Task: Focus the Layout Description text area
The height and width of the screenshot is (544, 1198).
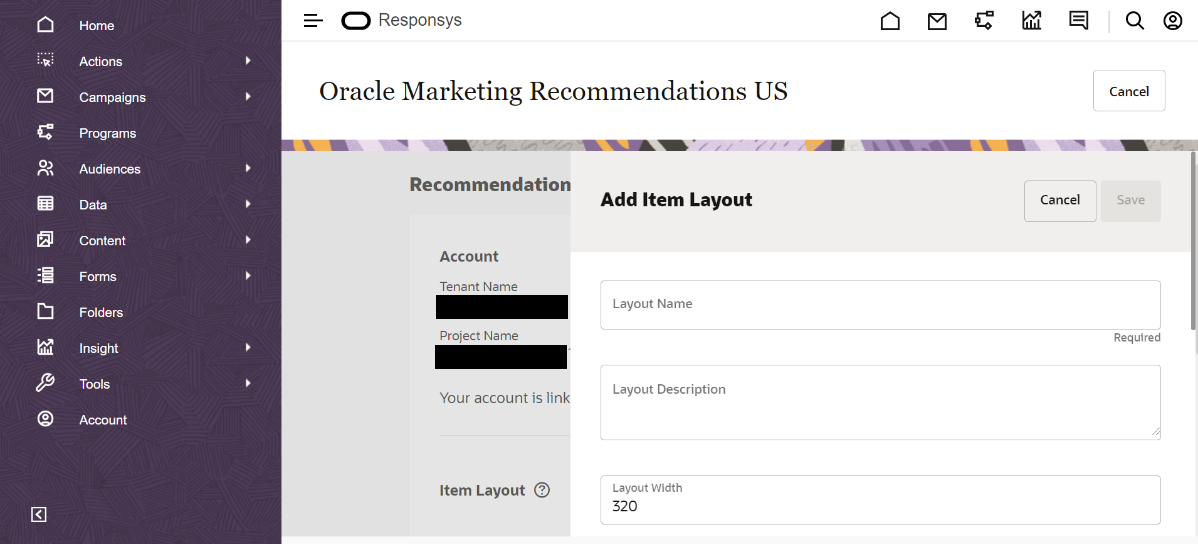Action: pyautogui.click(x=880, y=402)
